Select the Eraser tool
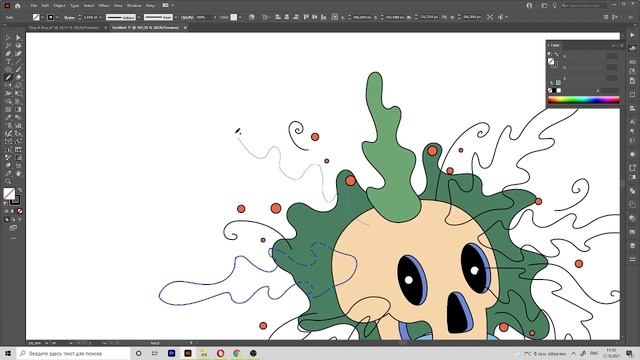 point(18,78)
